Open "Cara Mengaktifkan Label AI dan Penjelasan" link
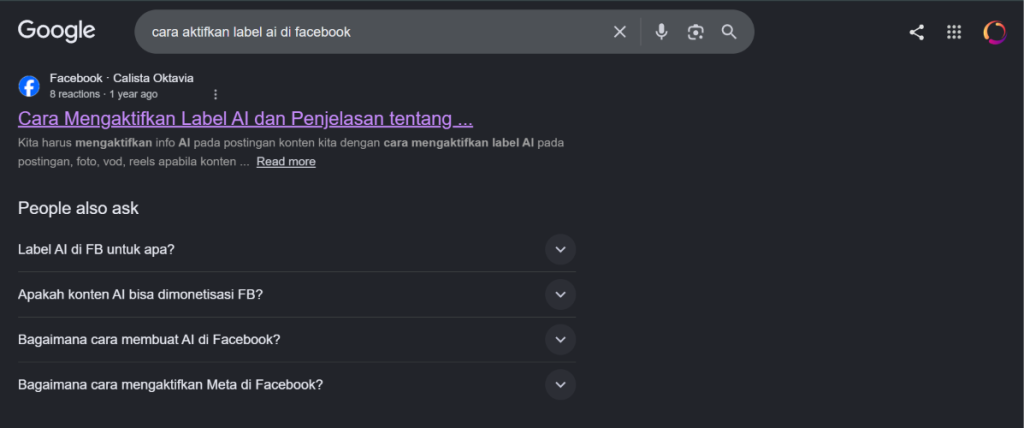The height and width of the screenshot is (428, 1024). (x=246, y=118)
